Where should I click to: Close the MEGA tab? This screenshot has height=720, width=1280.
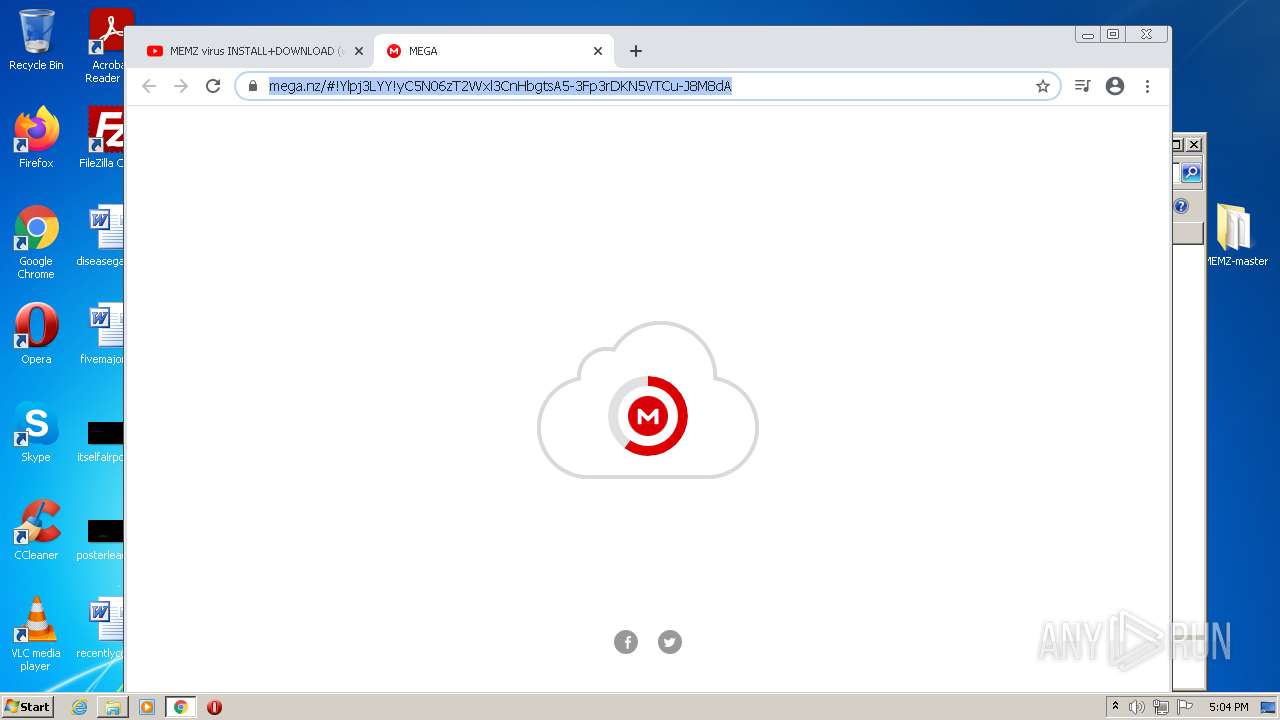598,51
